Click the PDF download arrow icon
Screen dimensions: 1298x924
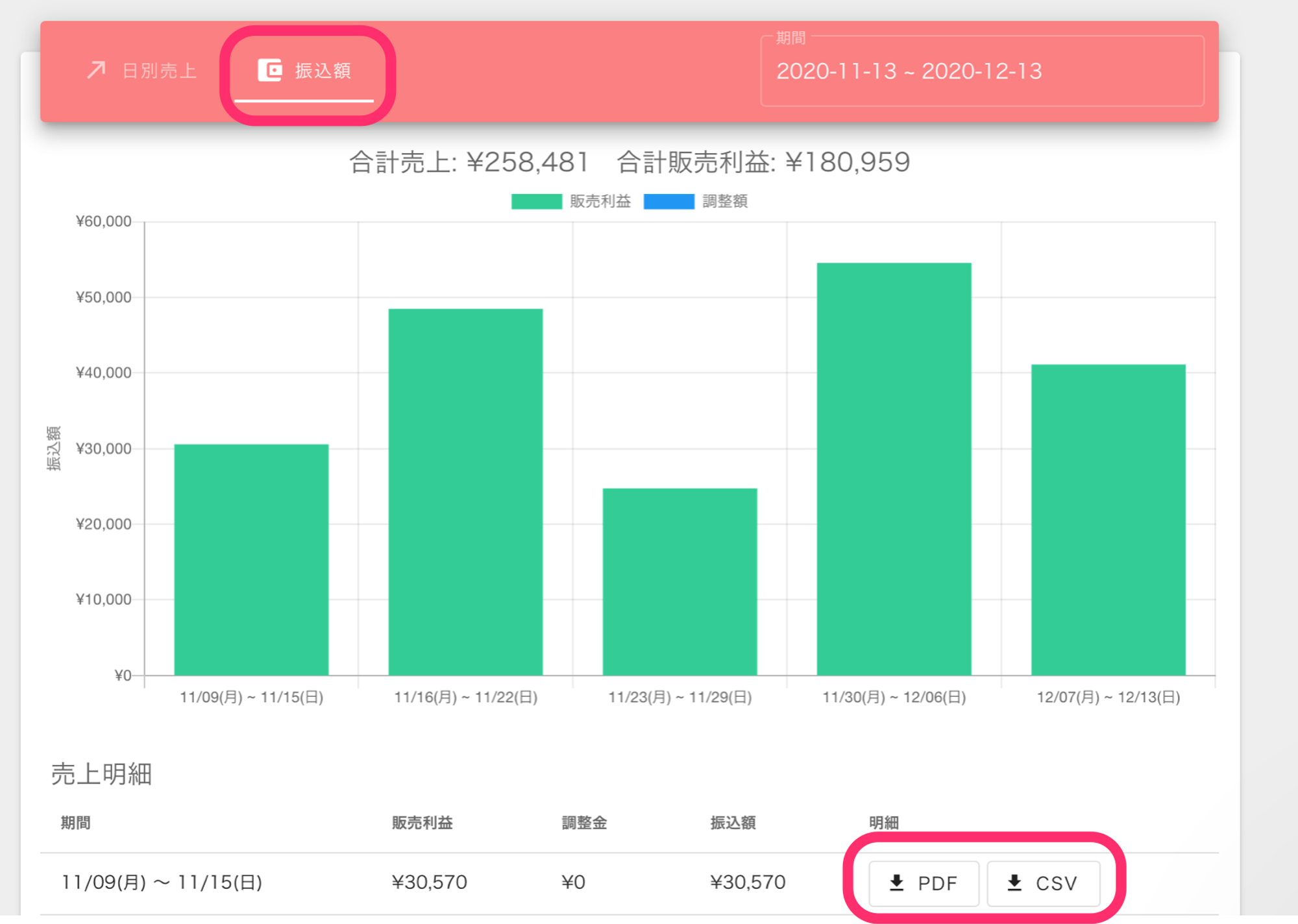896,882
